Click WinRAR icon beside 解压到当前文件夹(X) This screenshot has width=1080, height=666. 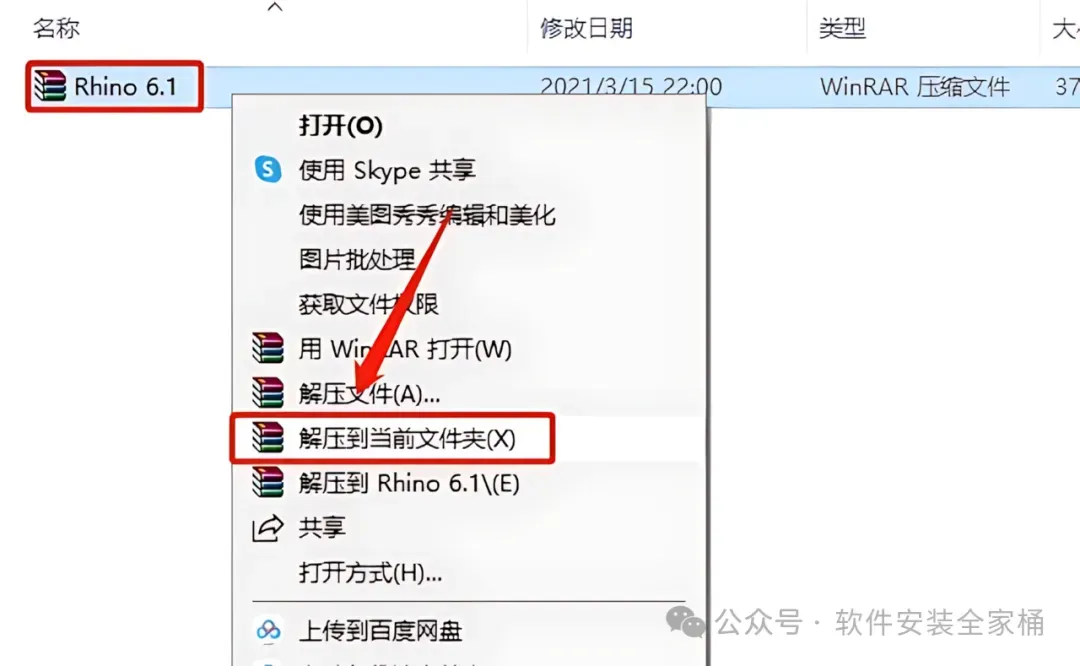(268, 437)
